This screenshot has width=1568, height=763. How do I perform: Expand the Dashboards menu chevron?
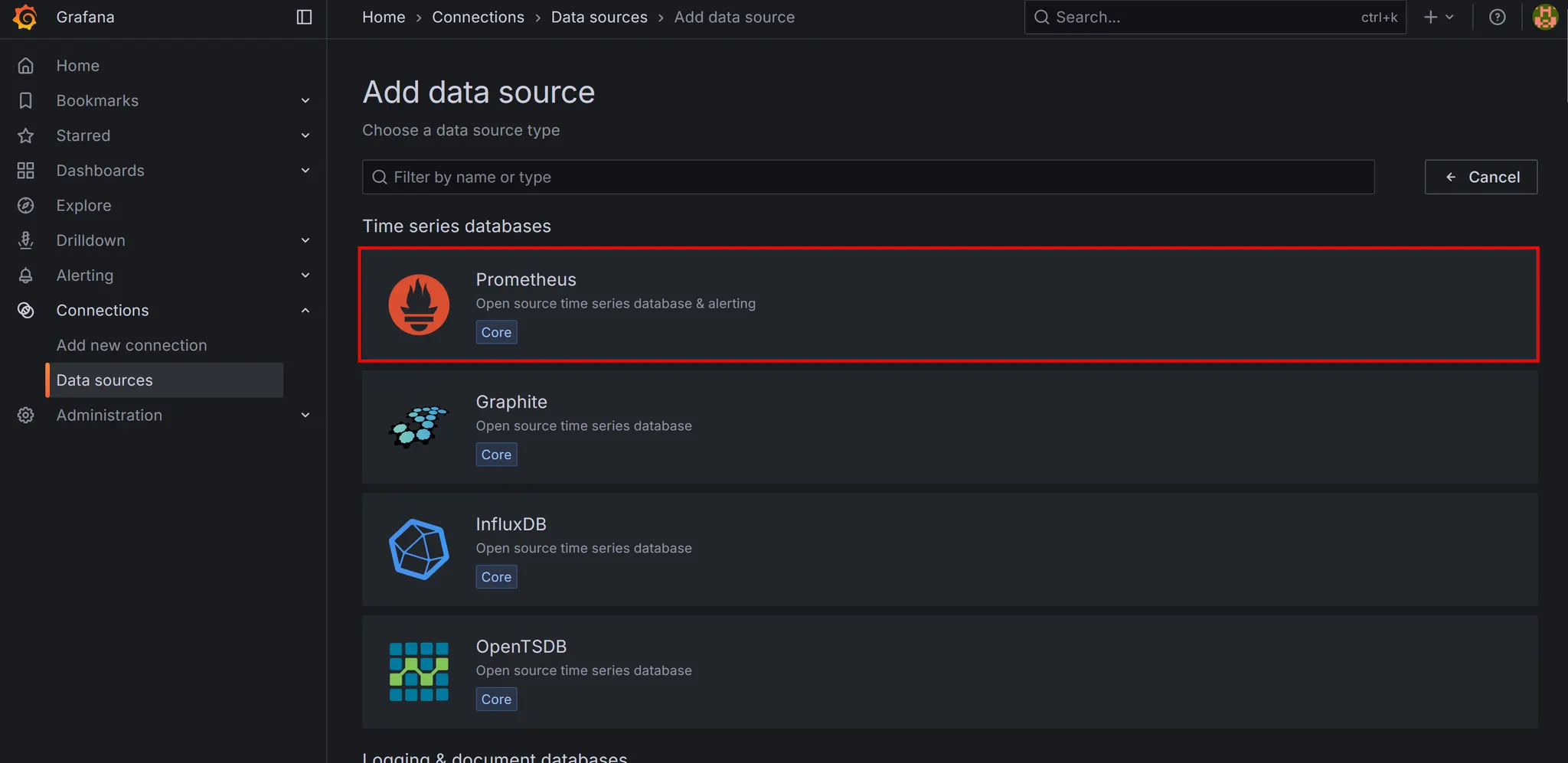[305, 171]
